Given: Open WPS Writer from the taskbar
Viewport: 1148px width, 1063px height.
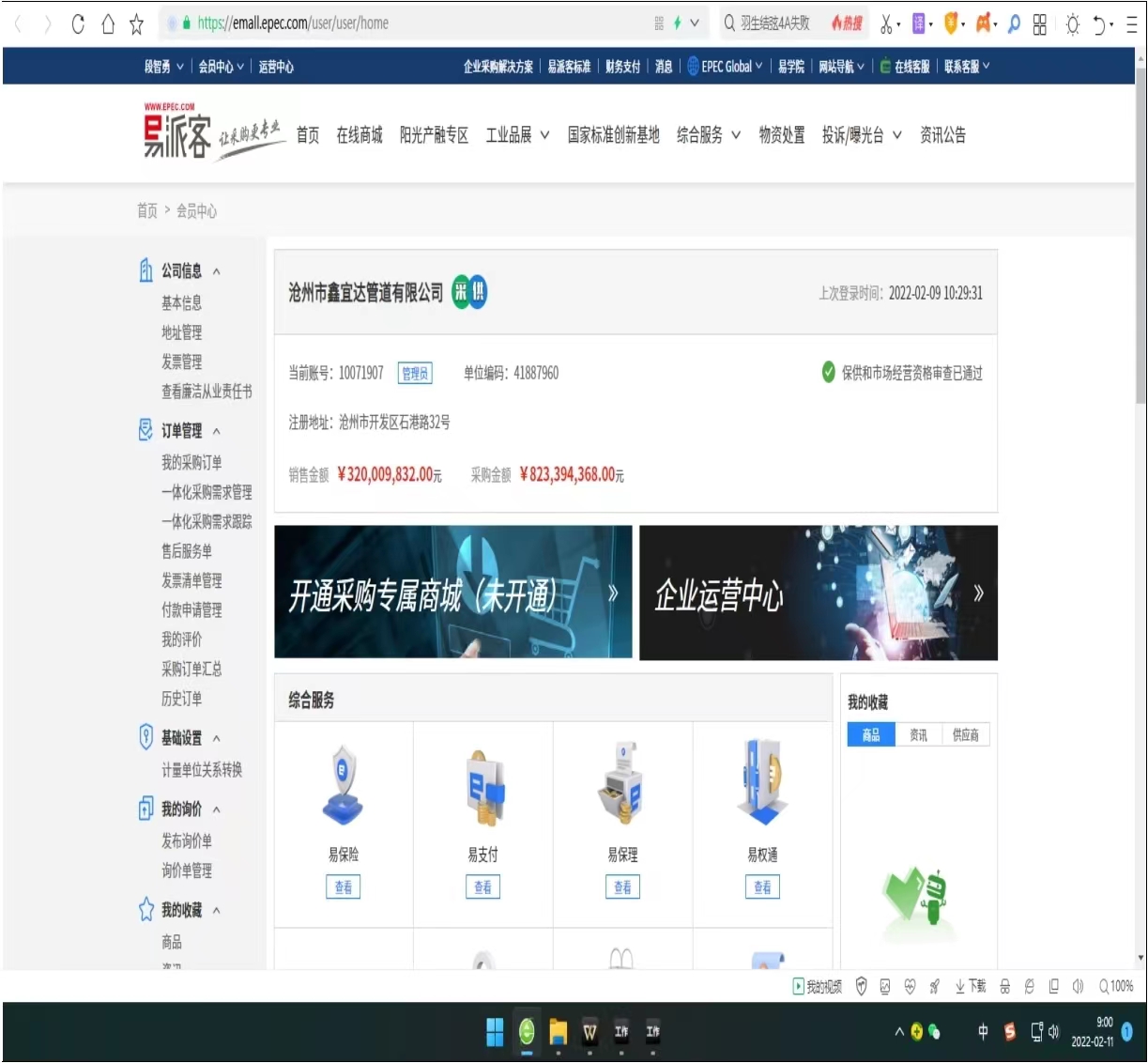Looking at the screenshot, I should 589,1032.
